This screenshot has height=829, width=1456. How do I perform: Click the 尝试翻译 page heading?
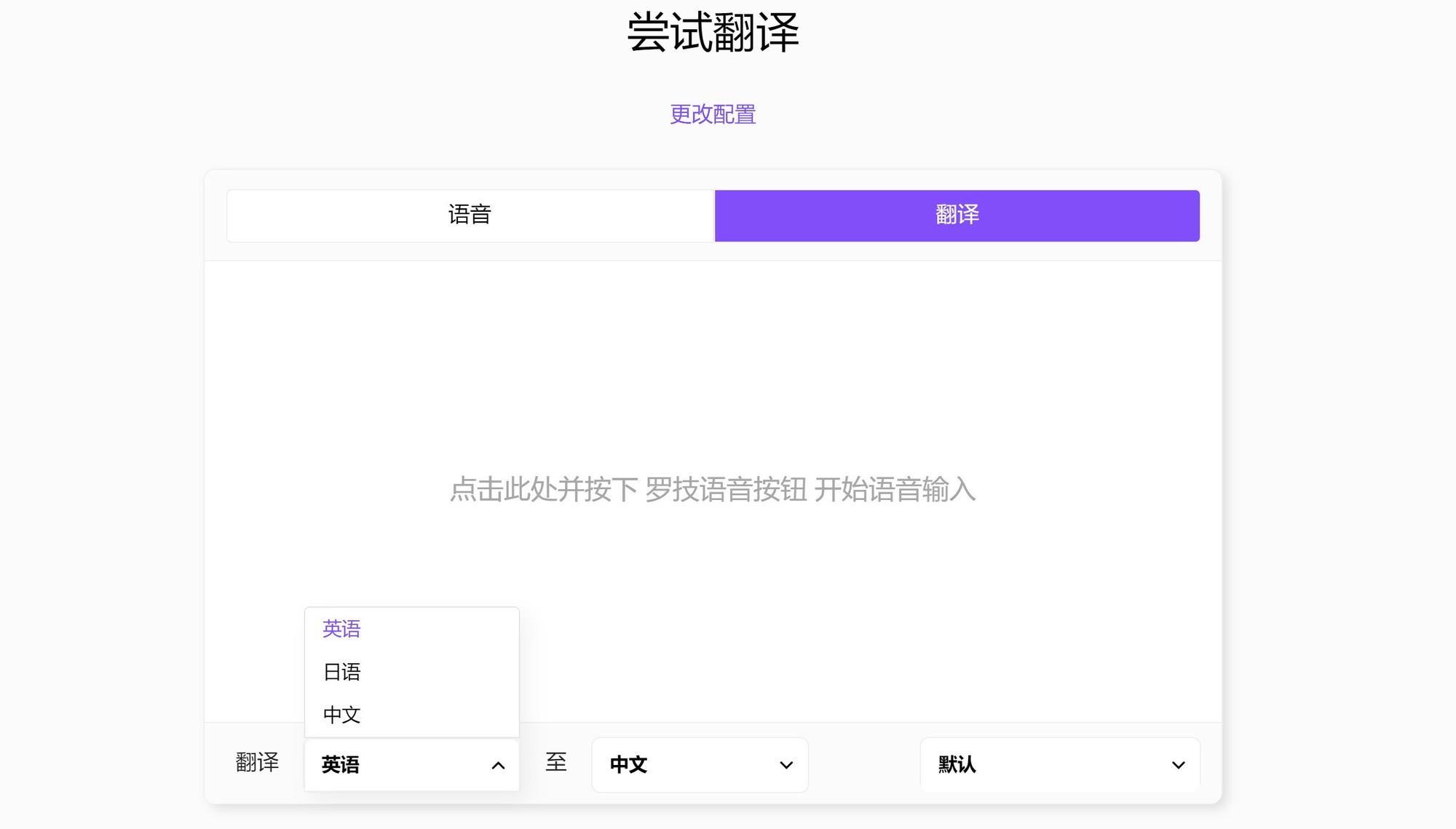tap(713, 33)
